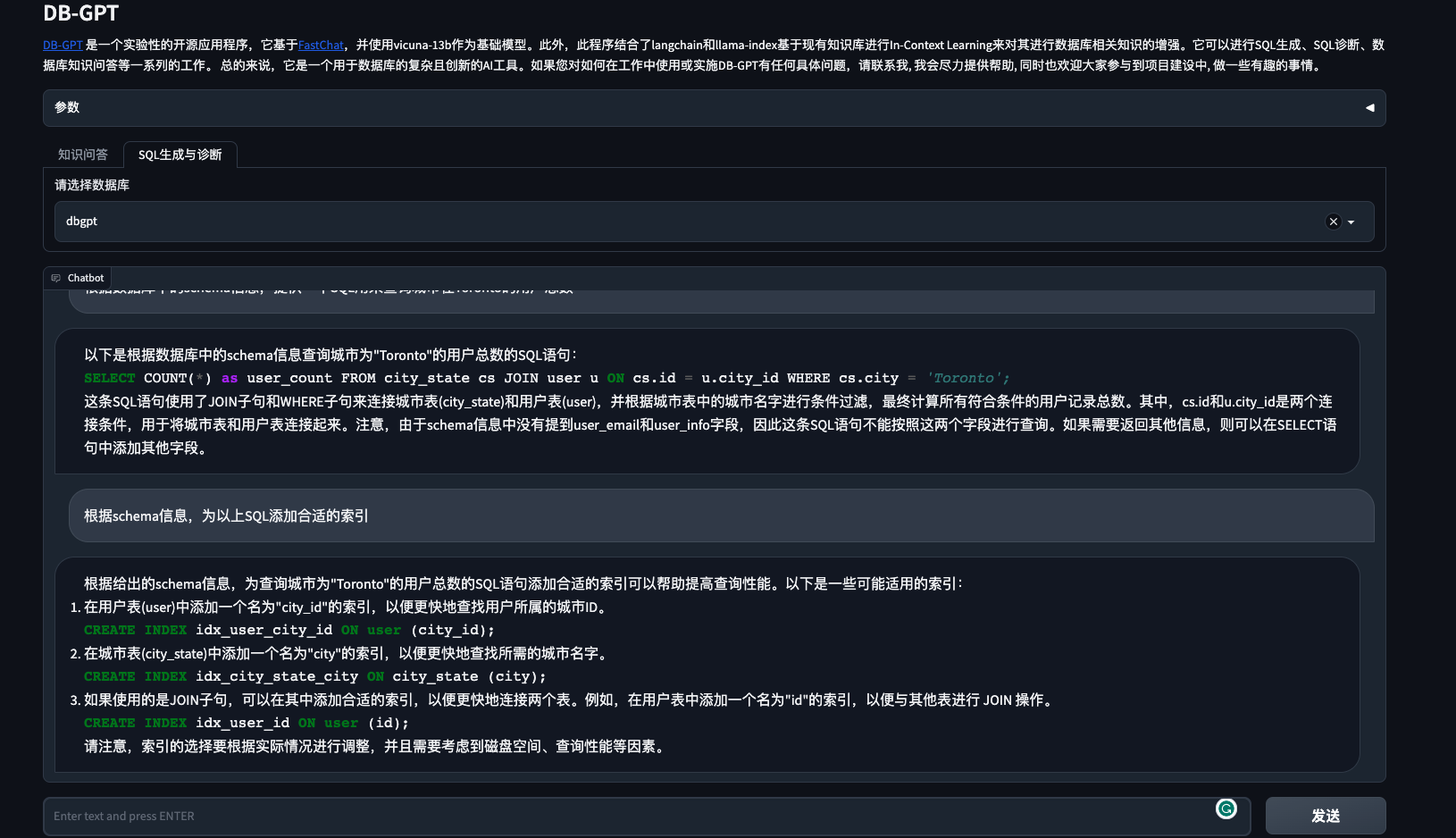Click the idx_user_city_id CREATE INDEX statement

289,630
